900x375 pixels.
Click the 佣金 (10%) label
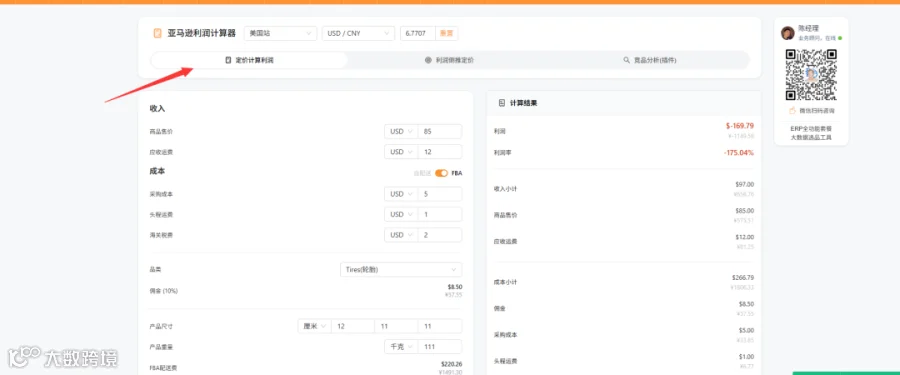pos(164,291)
